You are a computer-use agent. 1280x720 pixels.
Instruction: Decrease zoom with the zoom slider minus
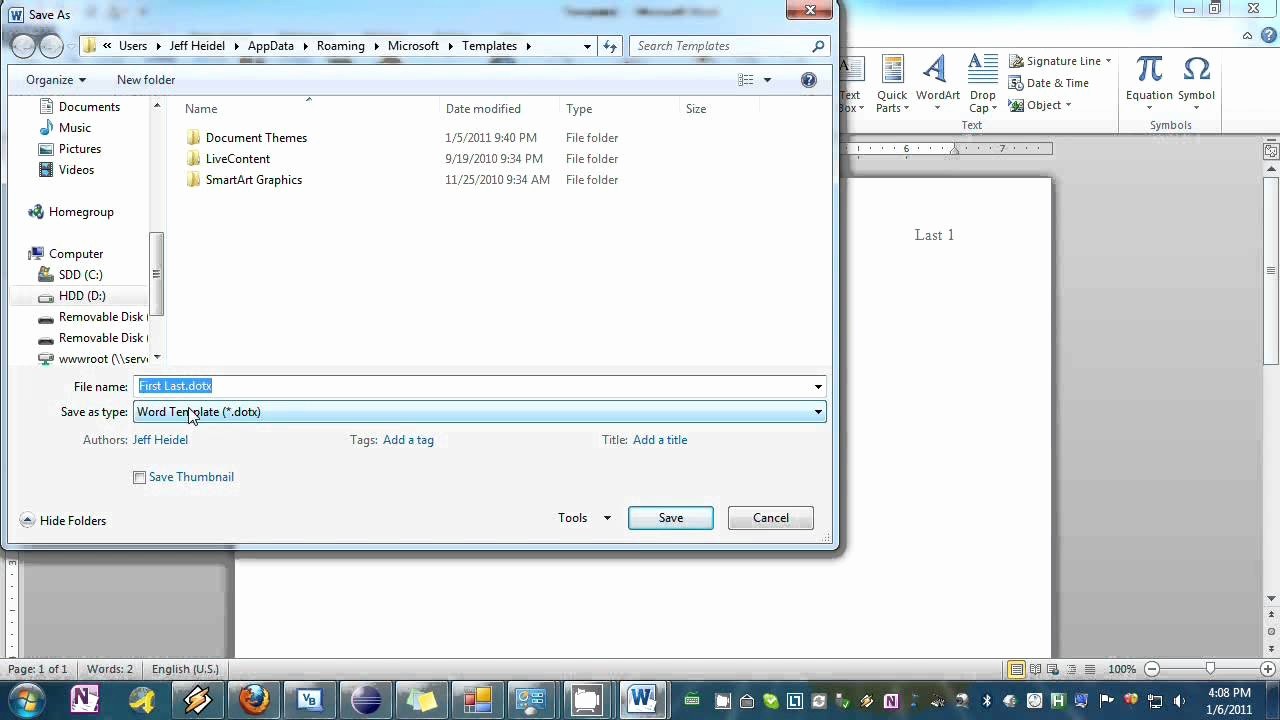pyautogui.click(x=1152, y=669)
